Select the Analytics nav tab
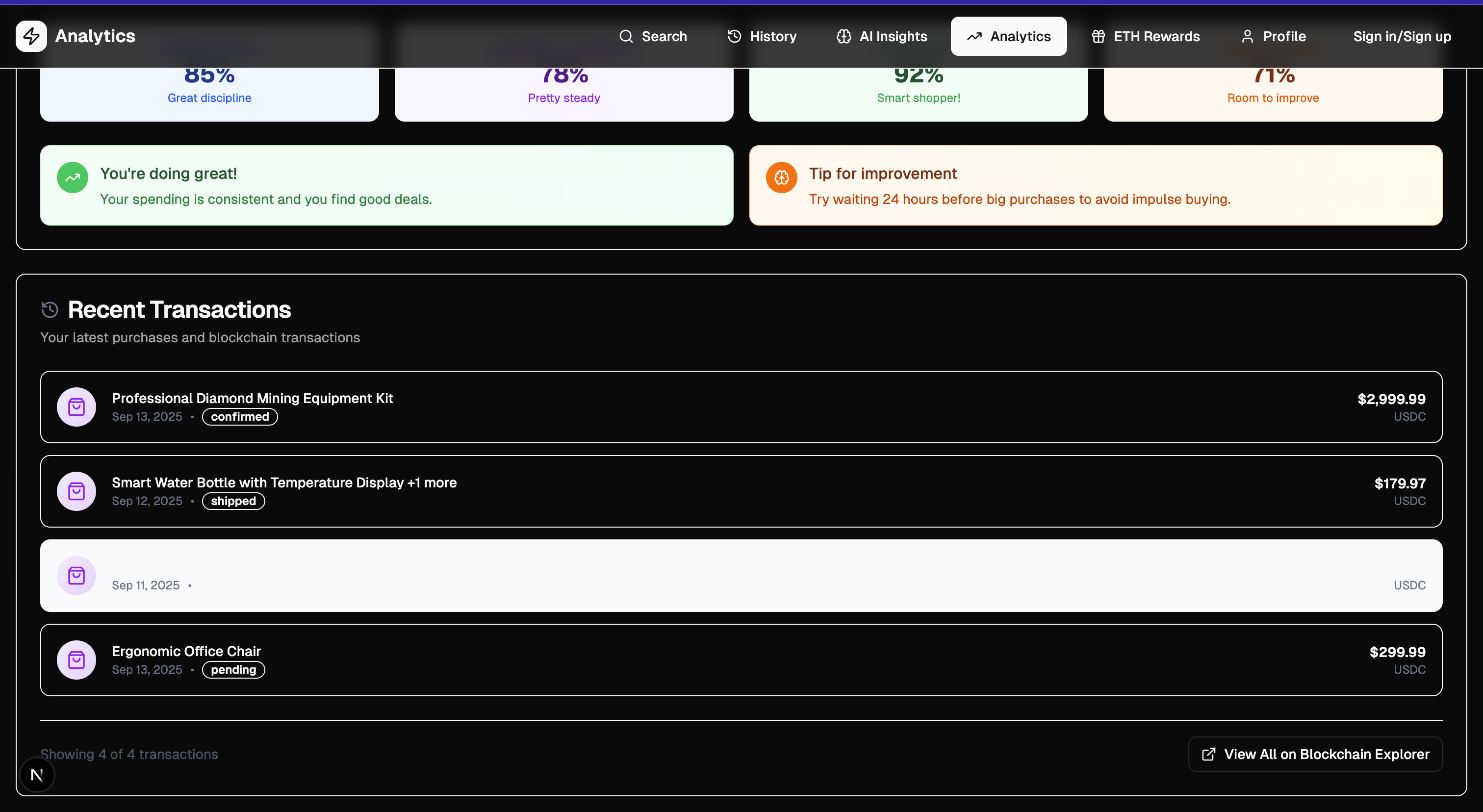The image size is (1483, 812). coord(1008,36)
